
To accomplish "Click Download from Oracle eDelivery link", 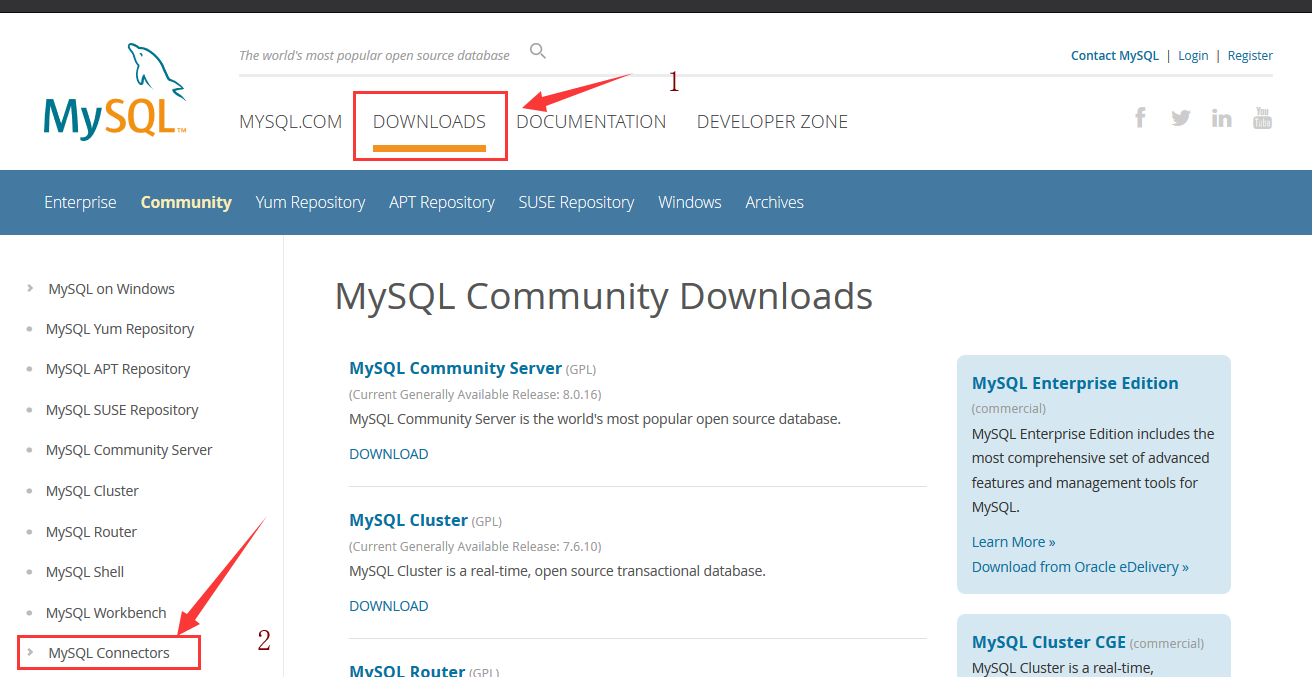I will pyautogui.click(x=1080, y=567).
